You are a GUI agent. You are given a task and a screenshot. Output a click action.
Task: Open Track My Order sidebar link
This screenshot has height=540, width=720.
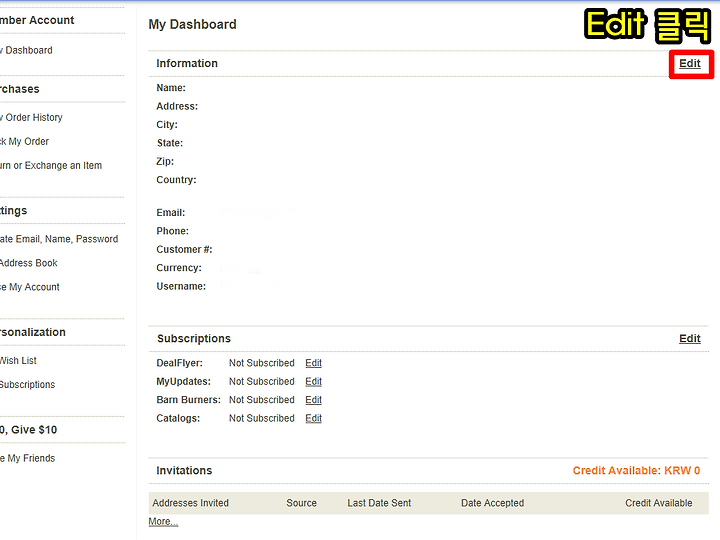pyautogui.click(x=24, y=141)
